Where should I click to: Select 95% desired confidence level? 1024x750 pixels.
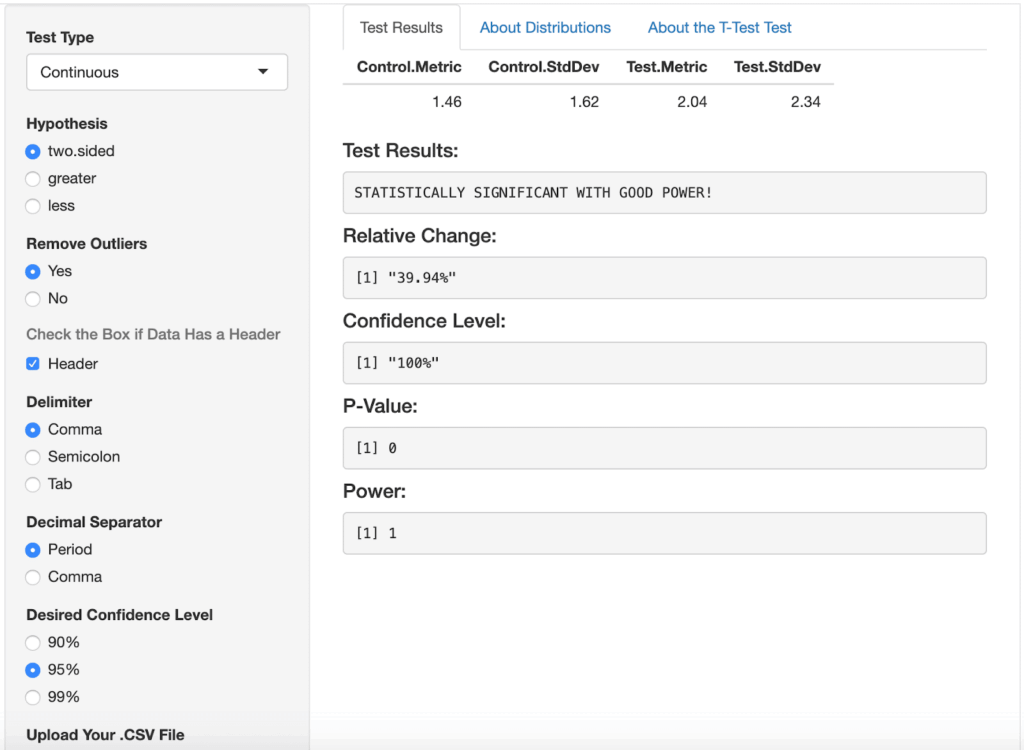pos(33,670)
